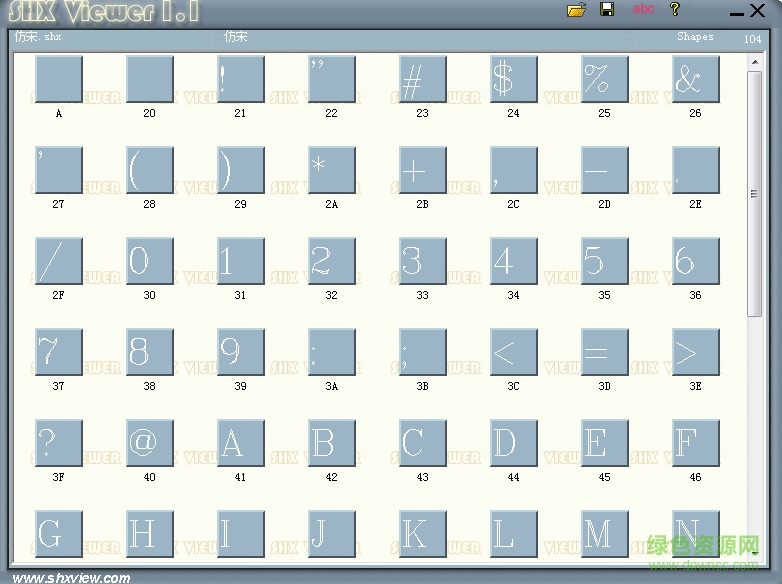Image resolution: width=782 pixels, height=584 pixels.
Task: Select the less-than glyph tile 3C
Action: point(514,352)
